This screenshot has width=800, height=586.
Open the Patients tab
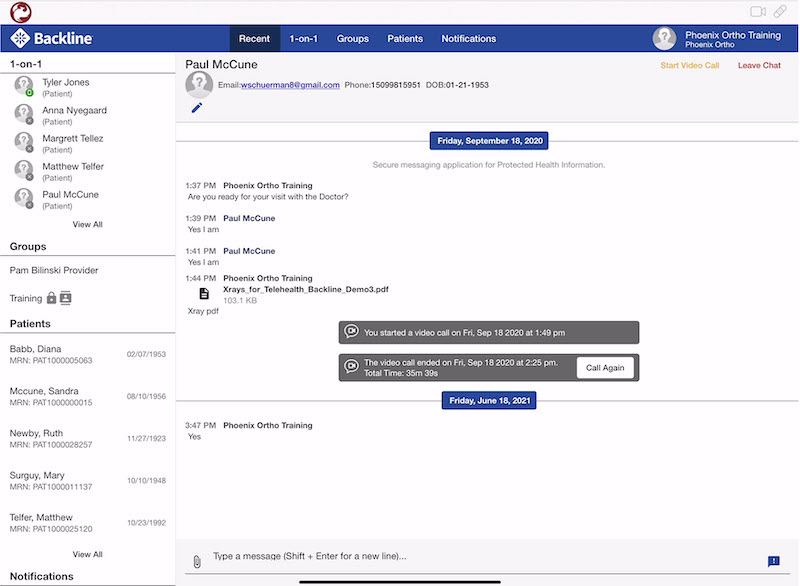405,38
